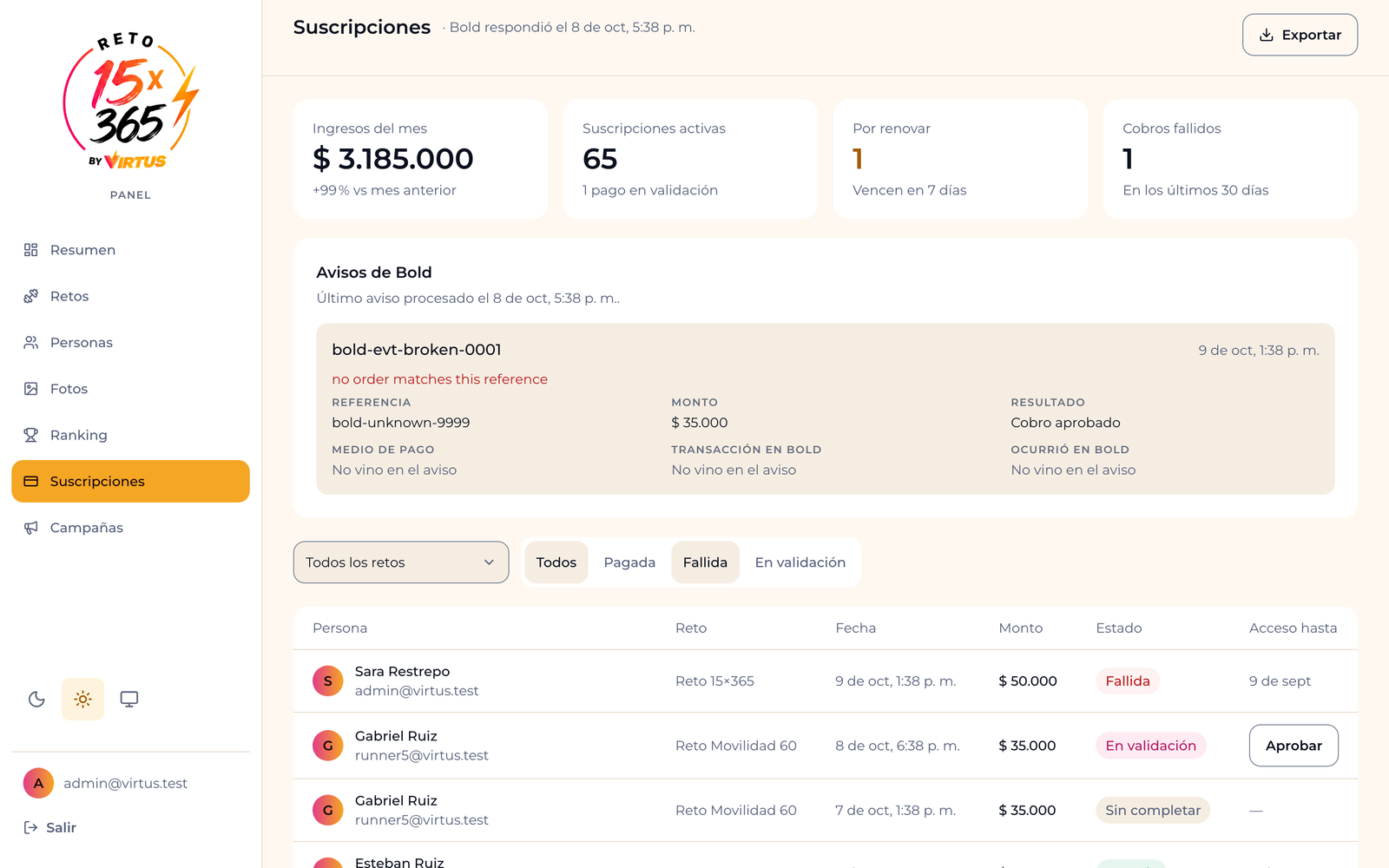Click the Retos sidebar icon
Screen dimensions: 1389x868
(x=31, y=296)
